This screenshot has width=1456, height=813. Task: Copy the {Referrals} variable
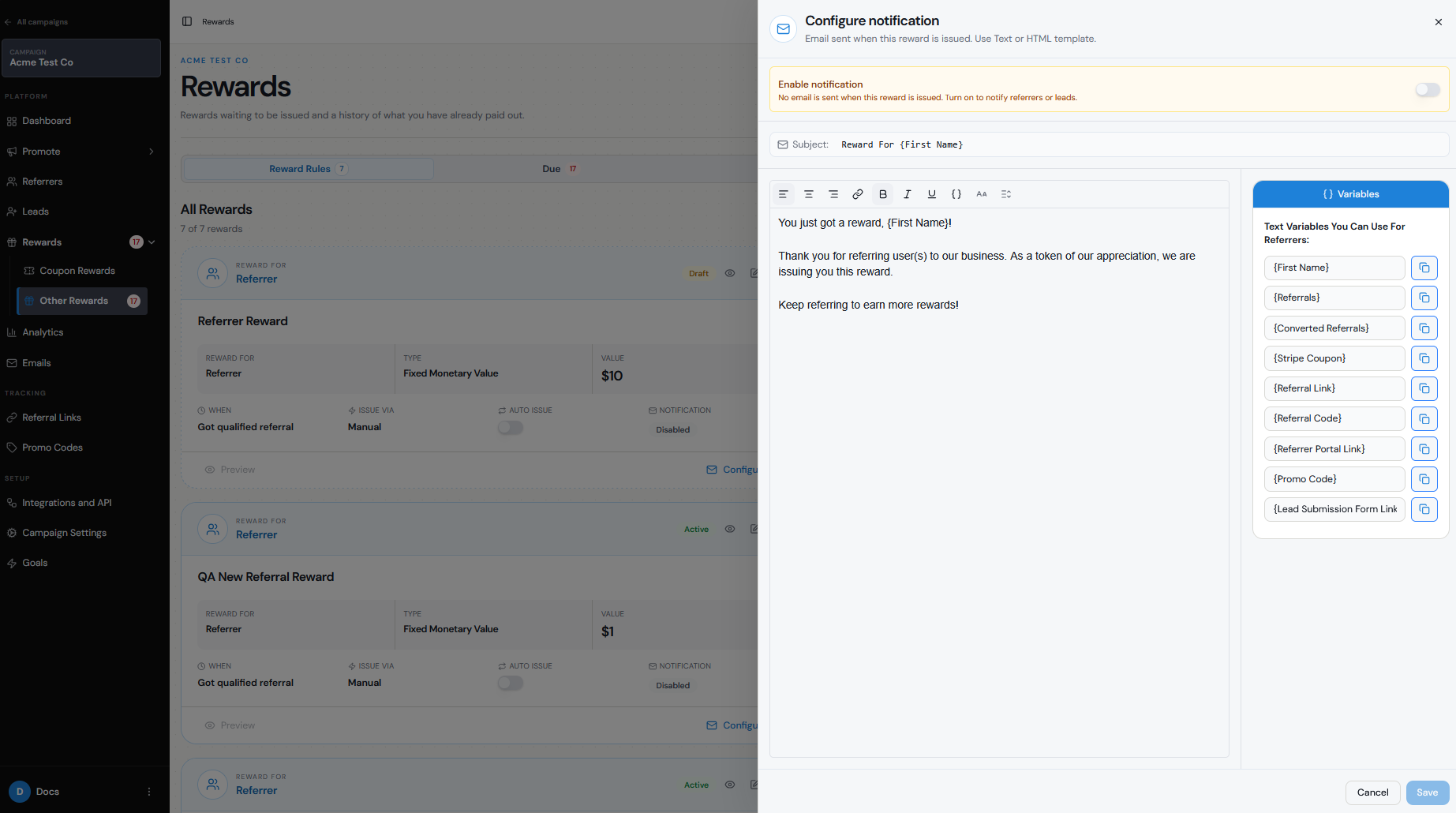[1424, 298]
